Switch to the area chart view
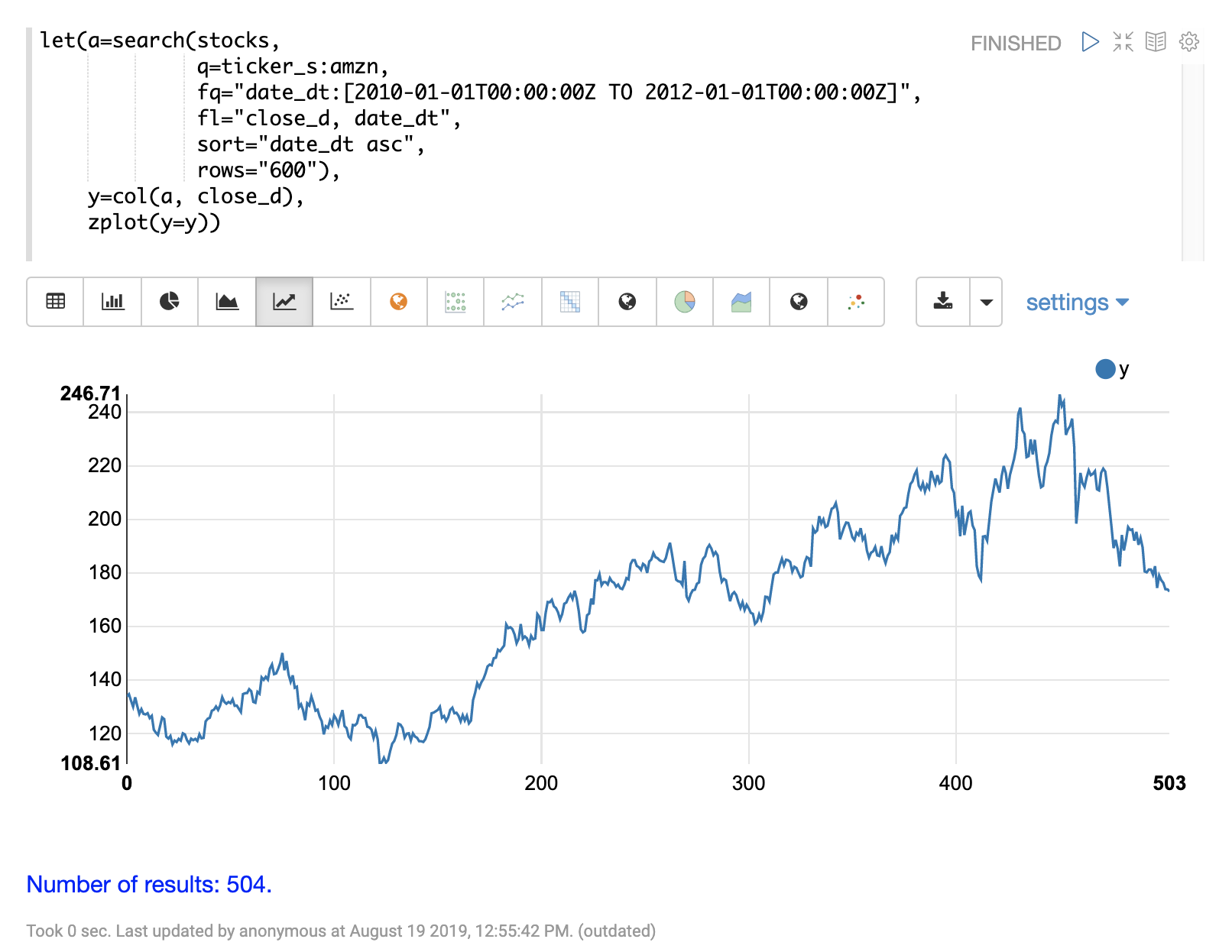Viewport: 1232px width, 952px height. [227, 302]
